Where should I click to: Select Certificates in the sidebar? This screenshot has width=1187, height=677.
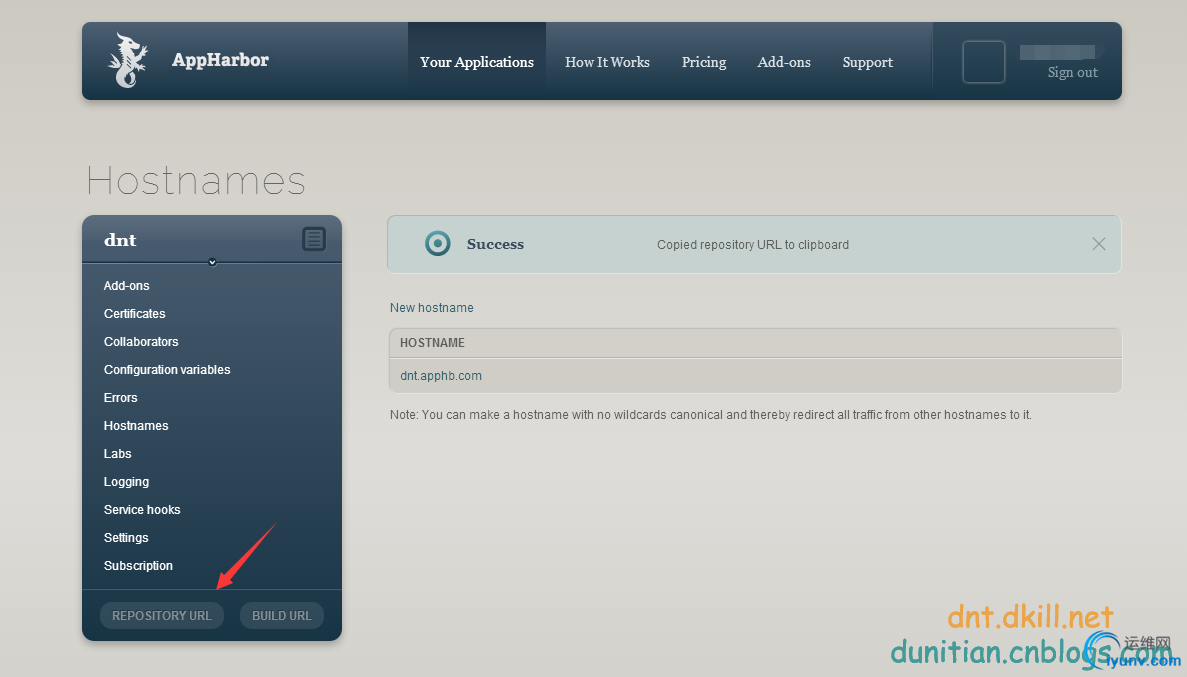pyautogui.click(x=134, y=314)
